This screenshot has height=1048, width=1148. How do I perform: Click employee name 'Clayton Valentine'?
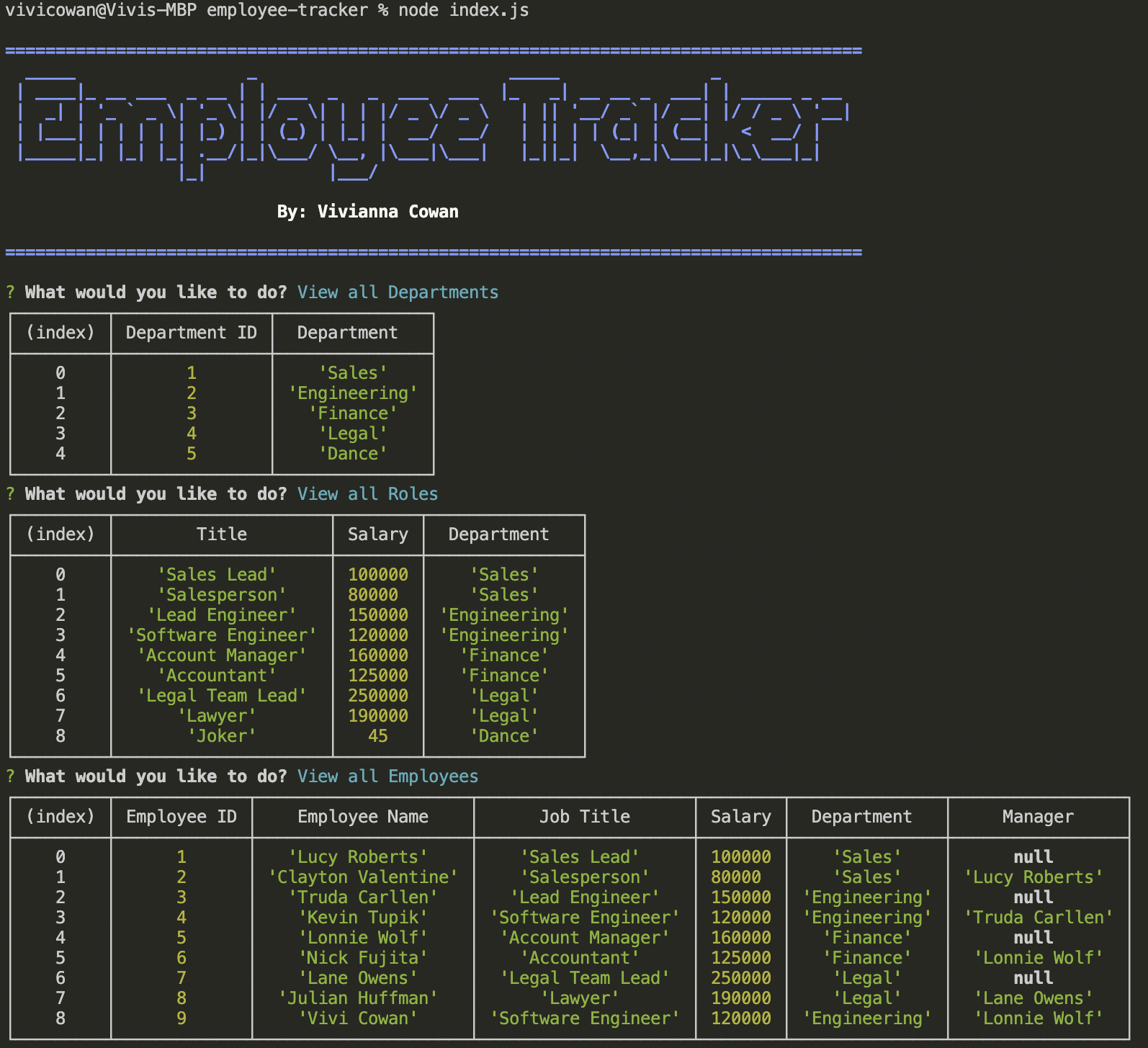[363, 877]
